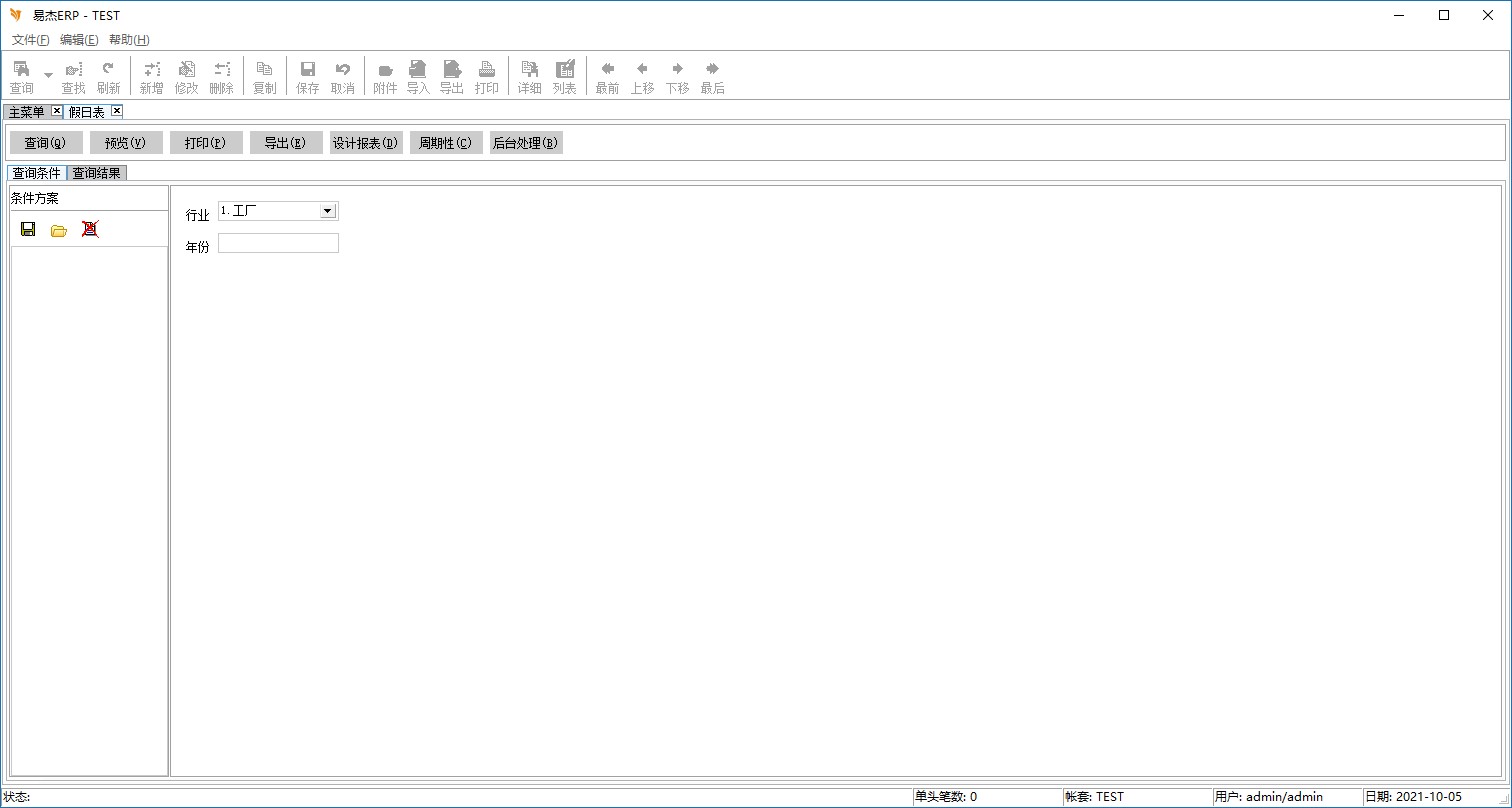Viewport: 1512px width, 808px height.
Task: Switch to the 查询结果 tab
Action: pyautogui.click(x=96, y=173)
